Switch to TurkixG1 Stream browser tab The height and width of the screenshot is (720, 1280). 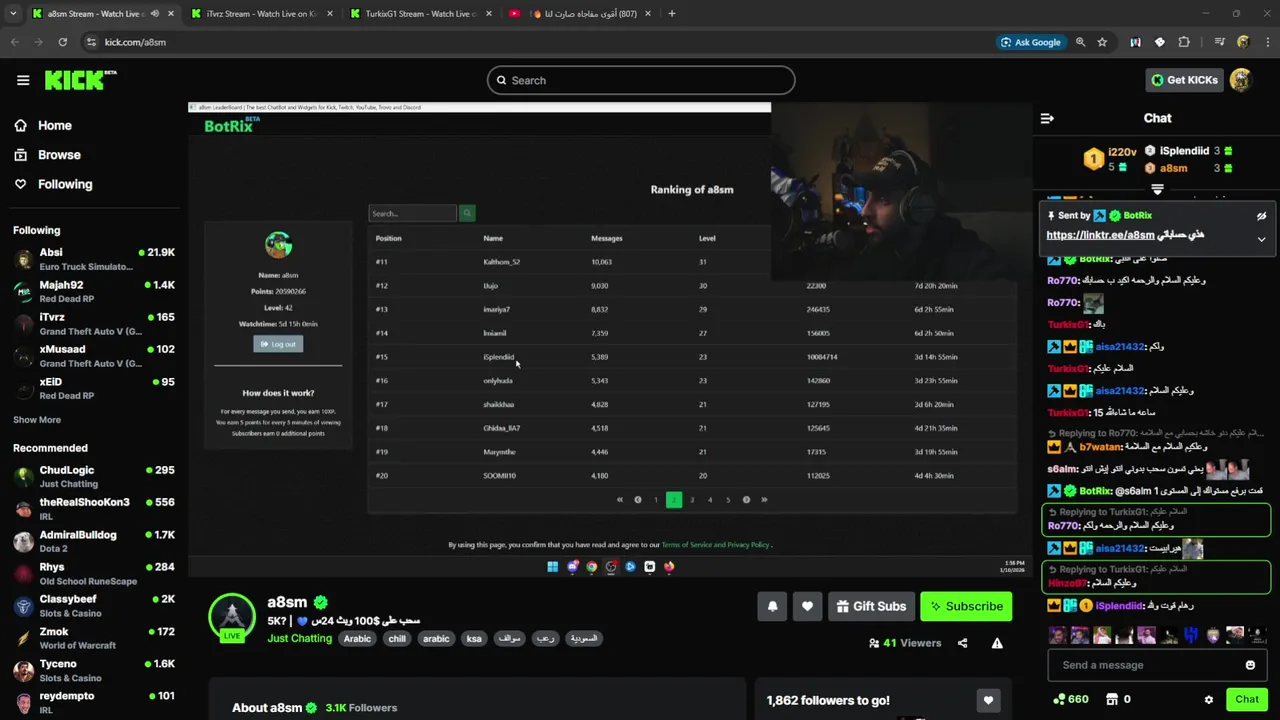point(420,14)
